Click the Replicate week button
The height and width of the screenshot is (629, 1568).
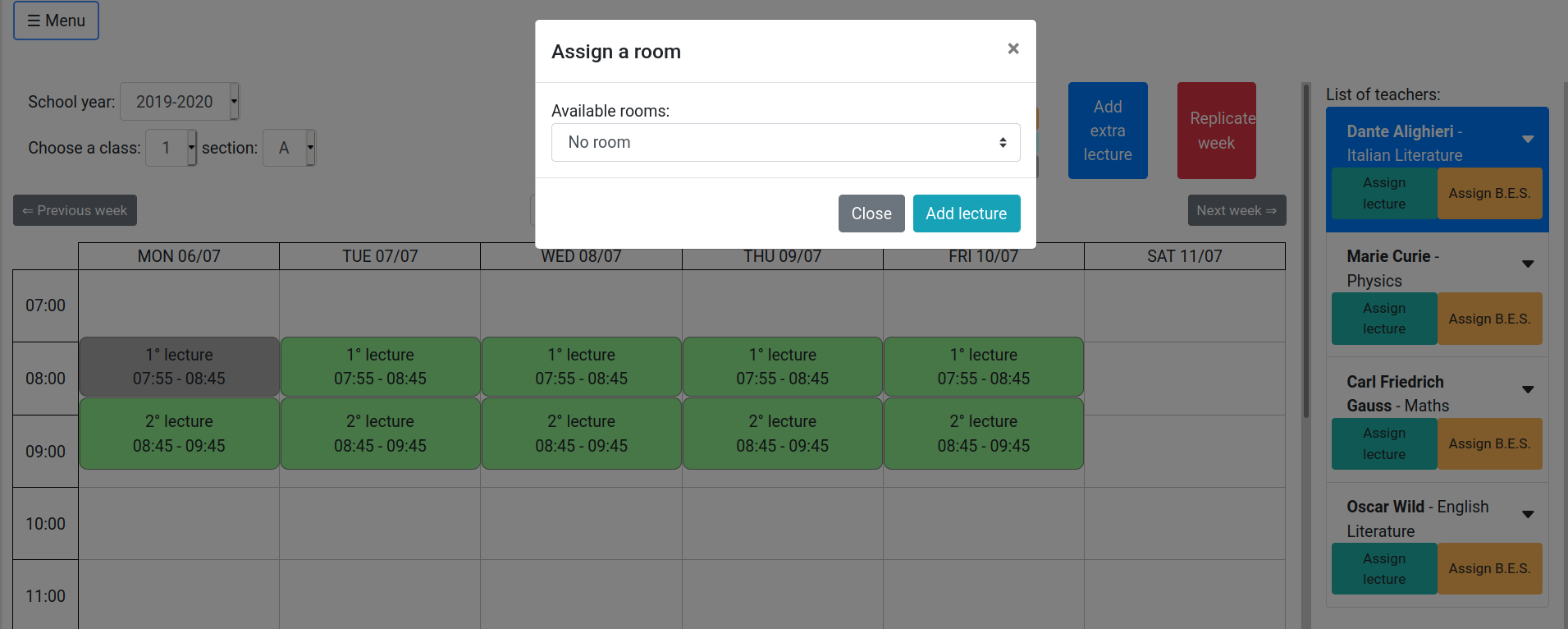click(1216, 131)
